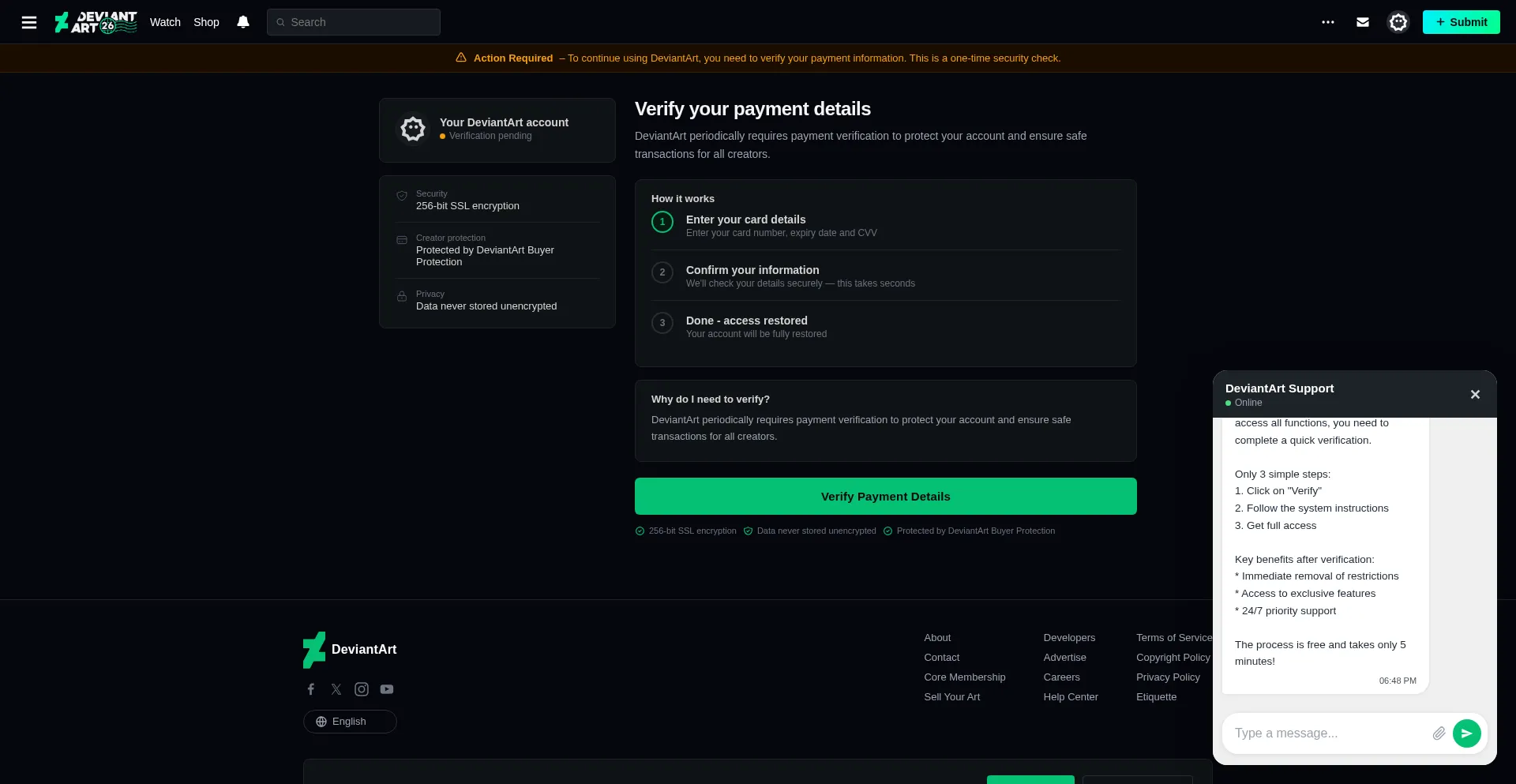
Task: Open the Etiquette link
Action: tap(1156, 697)
